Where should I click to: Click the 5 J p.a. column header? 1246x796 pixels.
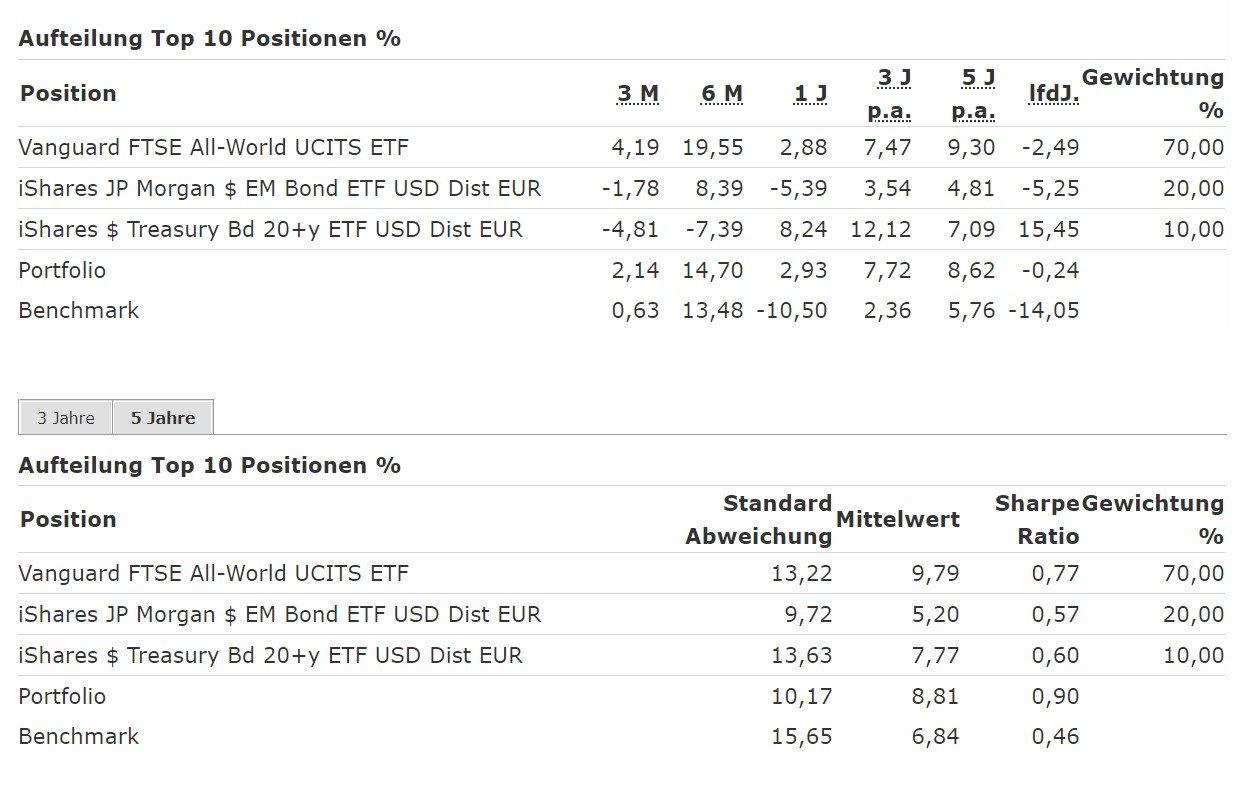973,93
